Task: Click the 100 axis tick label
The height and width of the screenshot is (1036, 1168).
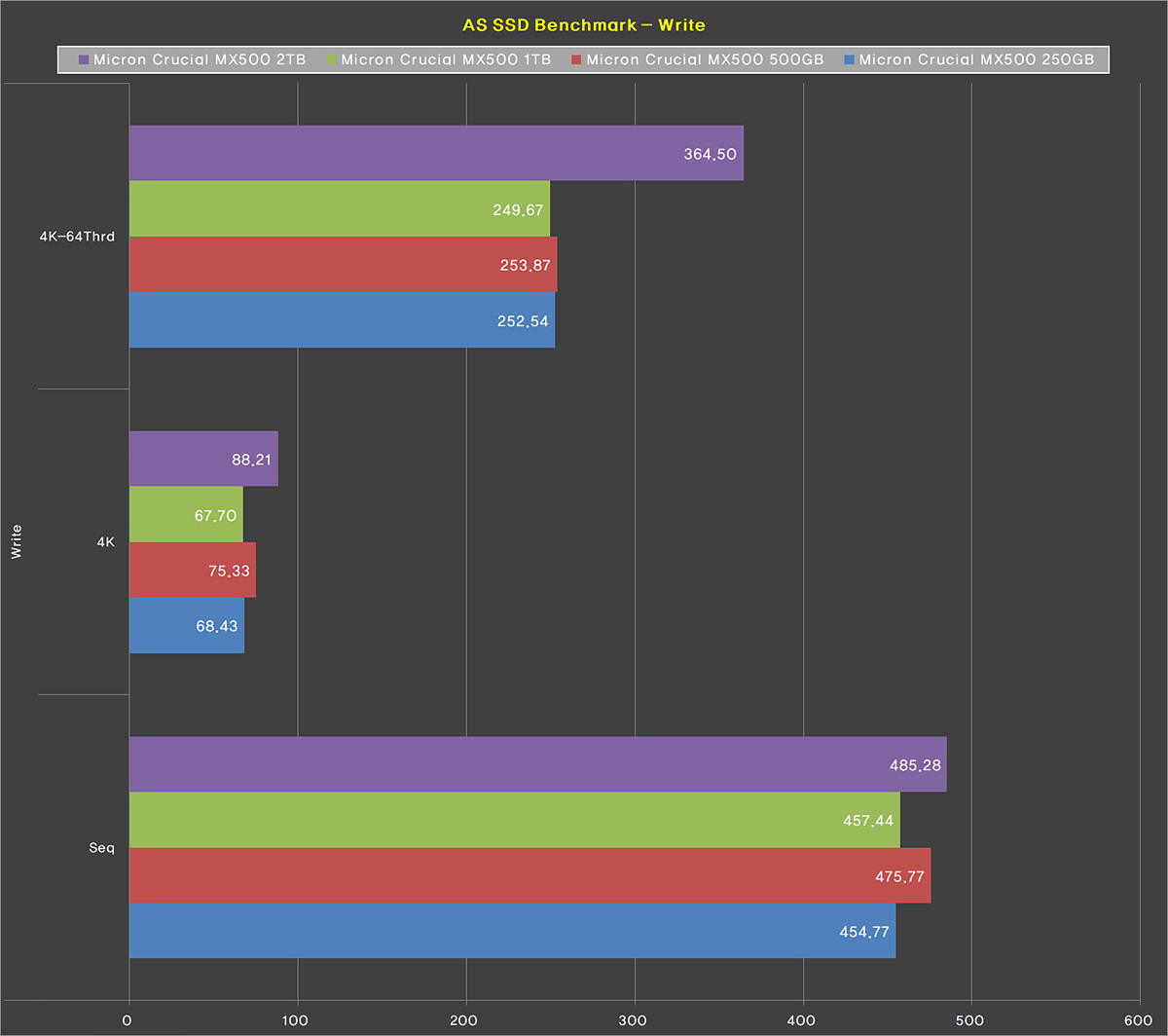Action: click(296, 1020)
